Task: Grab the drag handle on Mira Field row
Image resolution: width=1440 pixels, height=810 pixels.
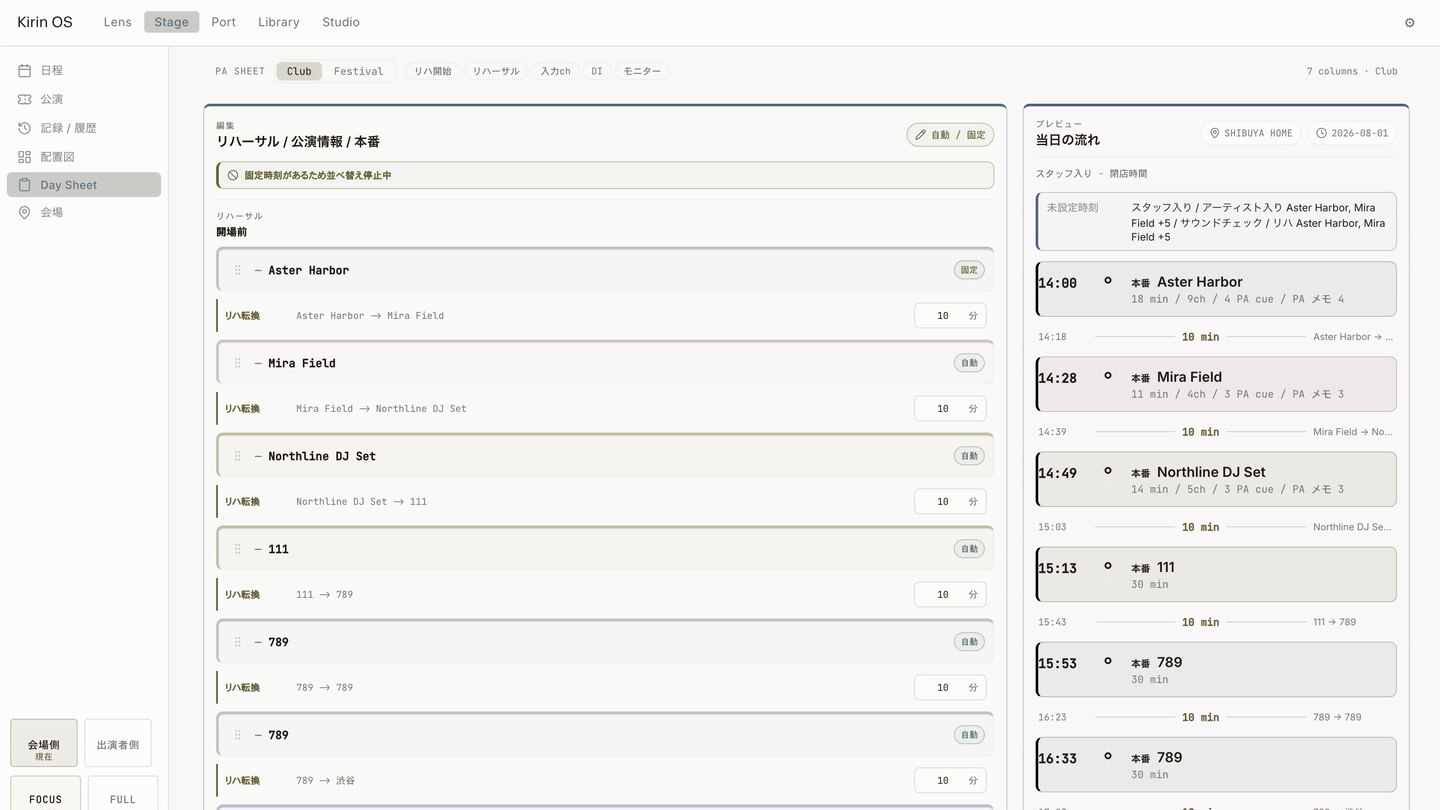Action: point(237,363)
